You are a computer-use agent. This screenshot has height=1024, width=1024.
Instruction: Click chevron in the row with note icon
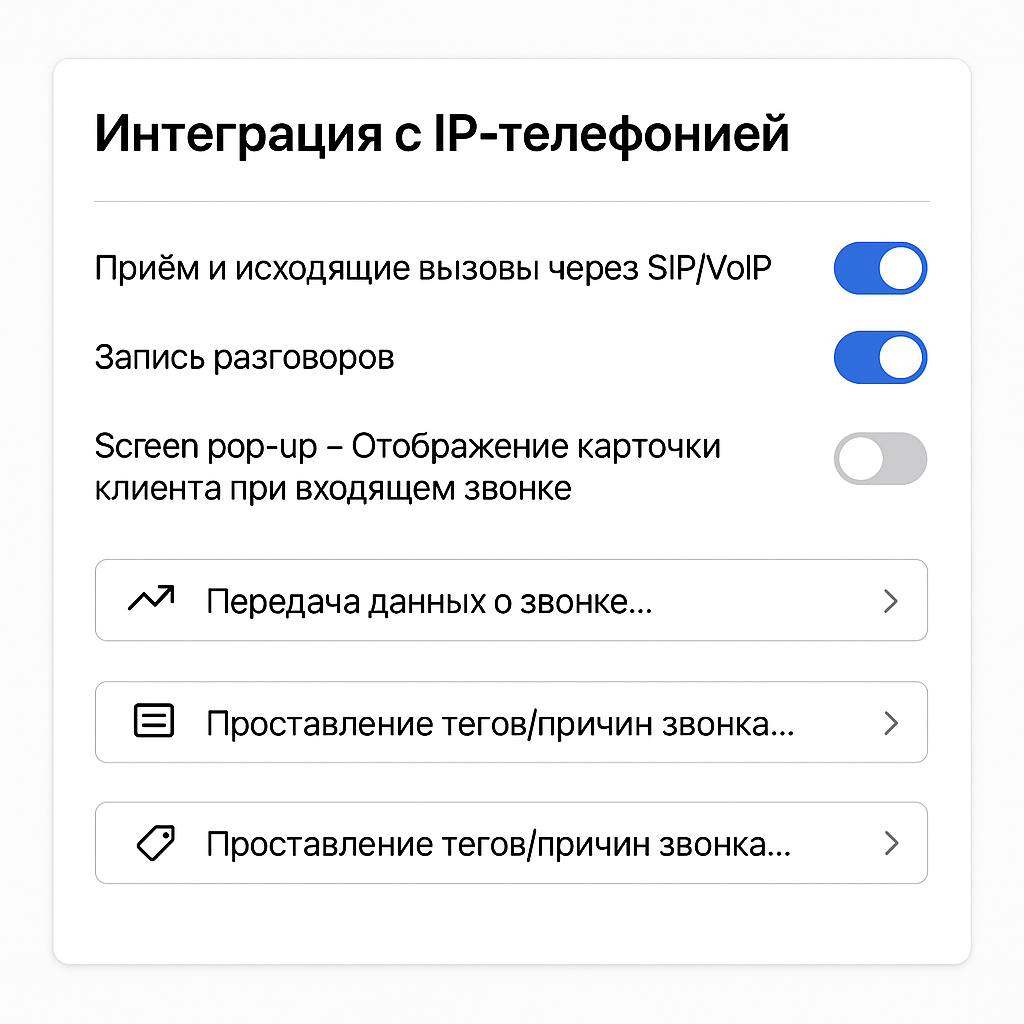[891, 723]
